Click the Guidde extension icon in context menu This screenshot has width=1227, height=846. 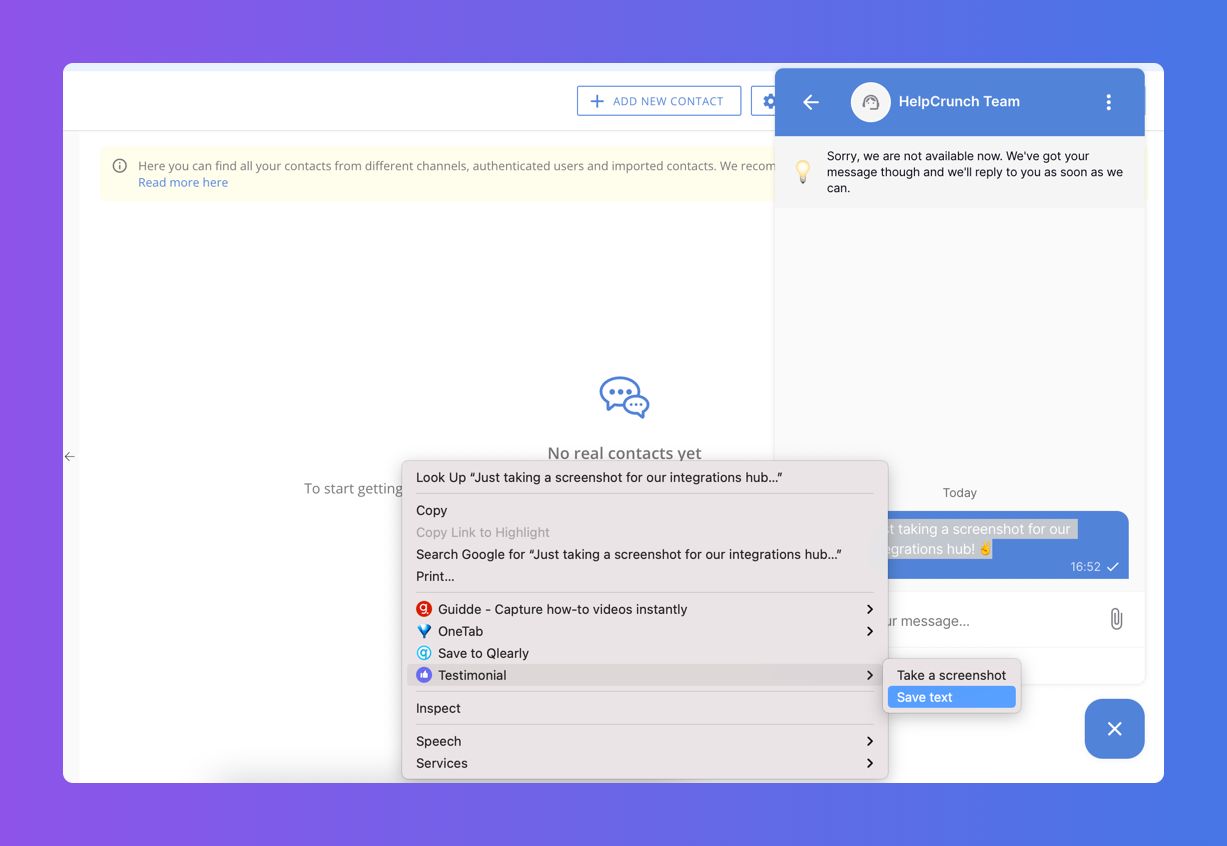click(424, 609)
